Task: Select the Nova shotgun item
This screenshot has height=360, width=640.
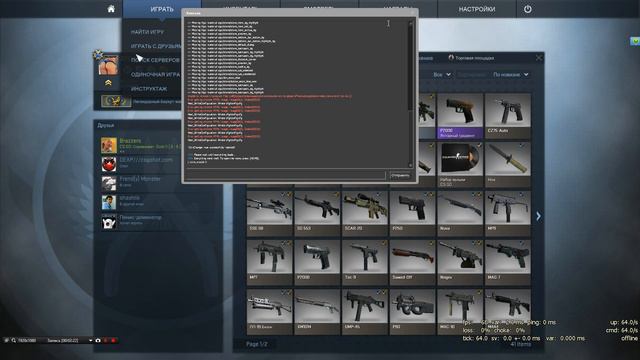Action: (x=460, y=214)
